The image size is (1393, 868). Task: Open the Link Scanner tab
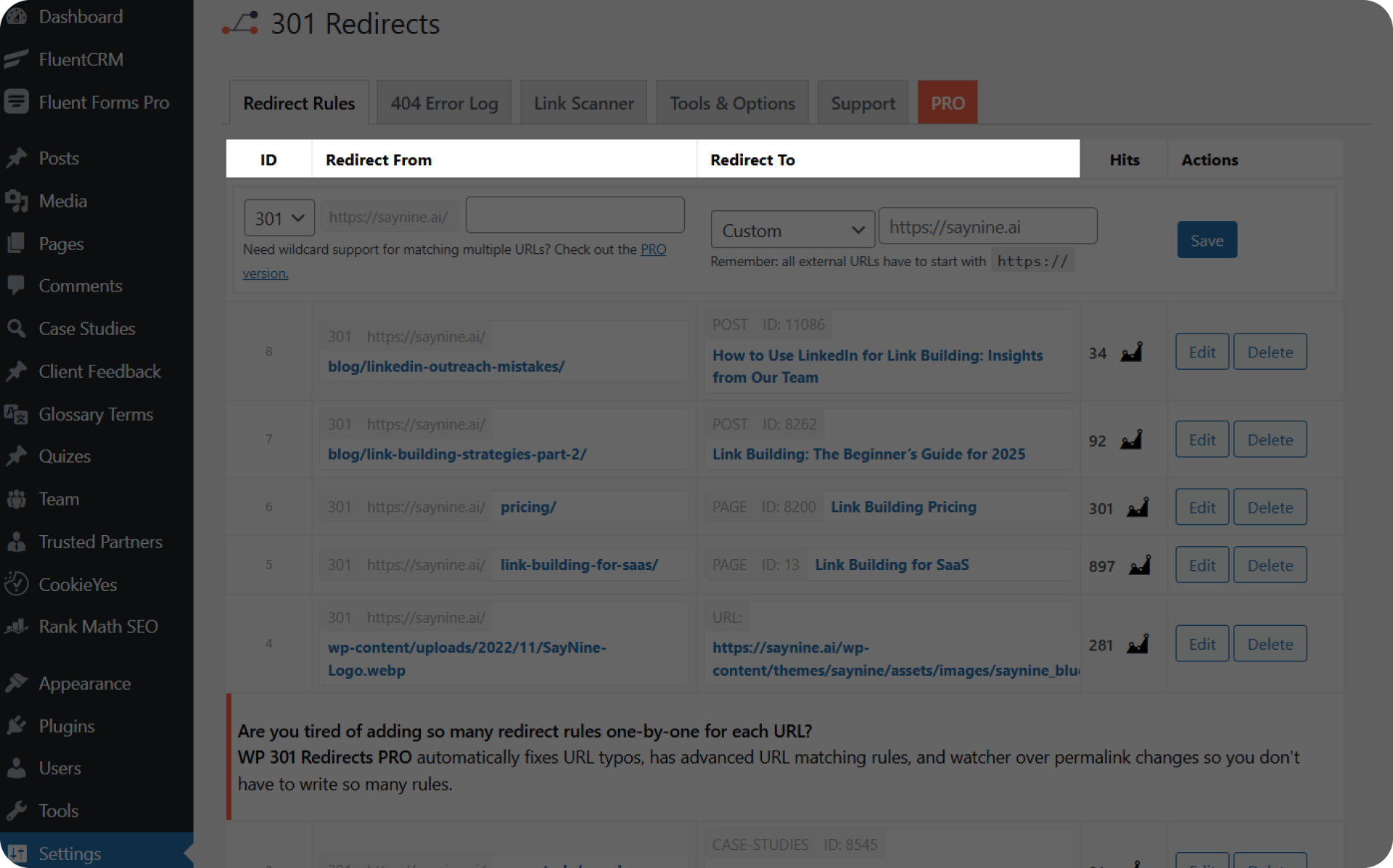point(584,103)
